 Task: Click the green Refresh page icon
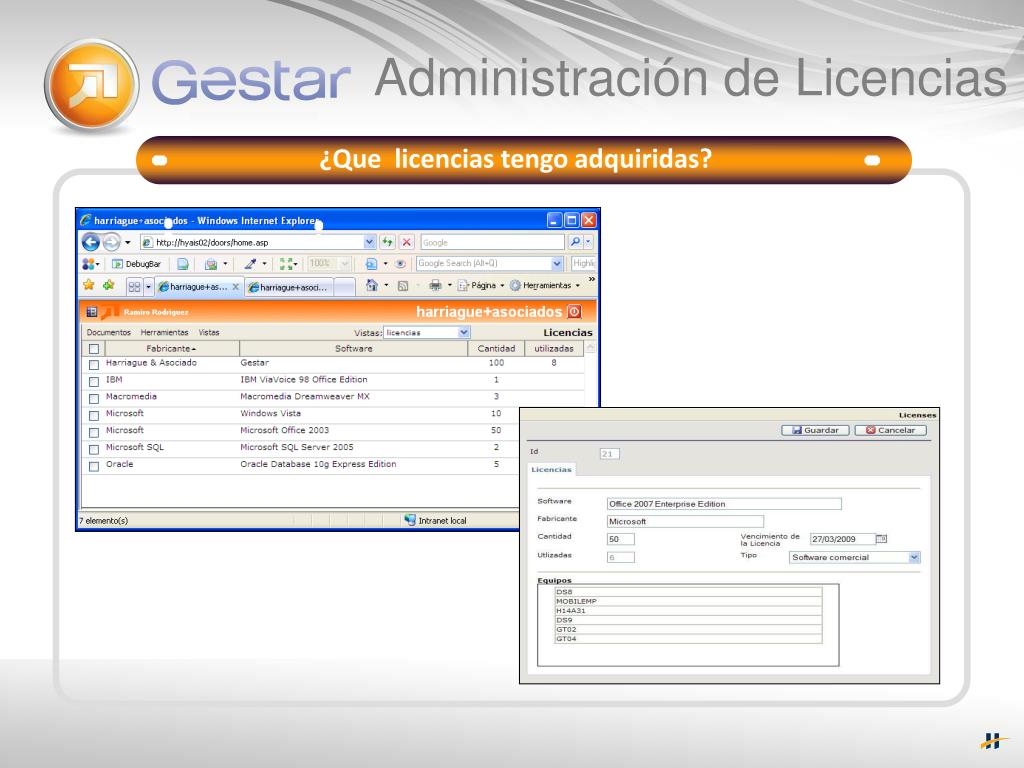coord(387,242)
